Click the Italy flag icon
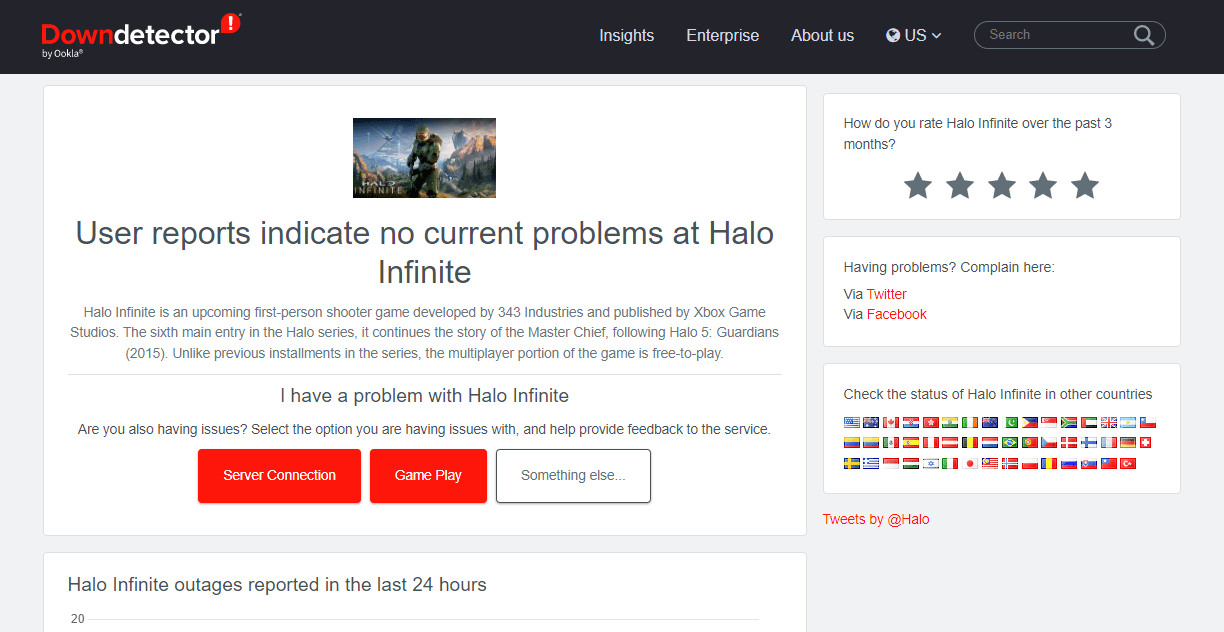 coord(950,463)
